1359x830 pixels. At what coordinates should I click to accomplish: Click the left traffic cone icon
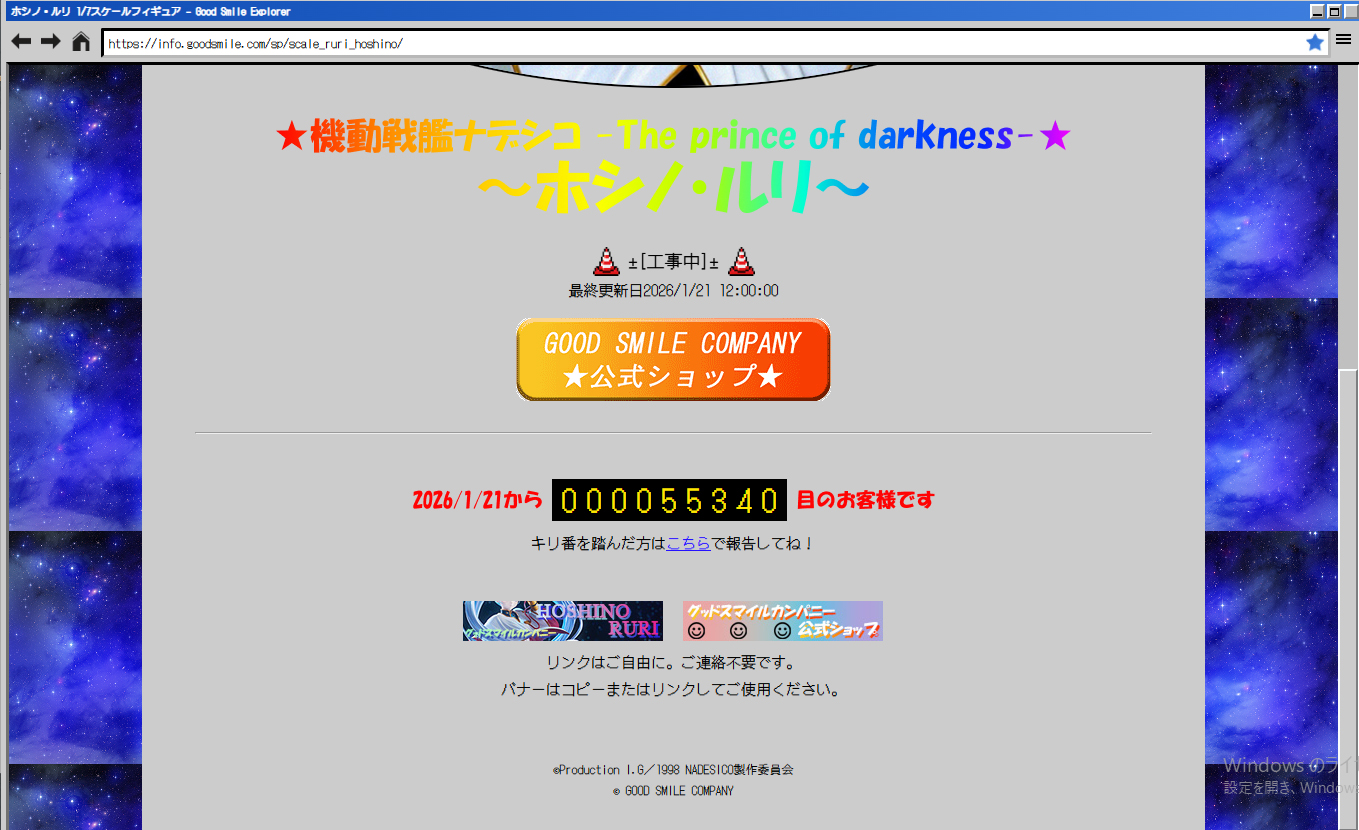pos(606,261)
